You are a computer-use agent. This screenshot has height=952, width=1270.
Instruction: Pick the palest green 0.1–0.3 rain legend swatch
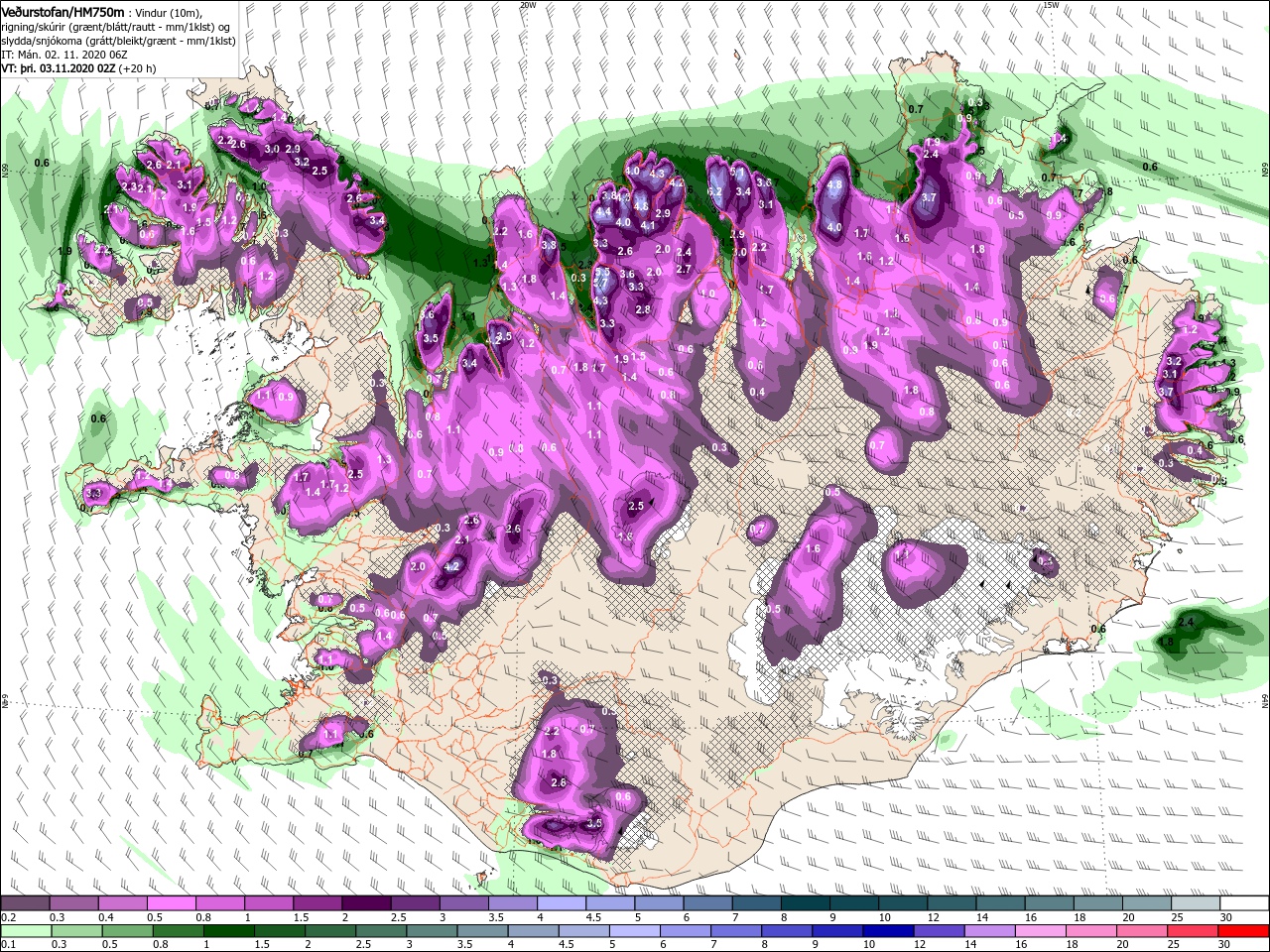[25, 931]
